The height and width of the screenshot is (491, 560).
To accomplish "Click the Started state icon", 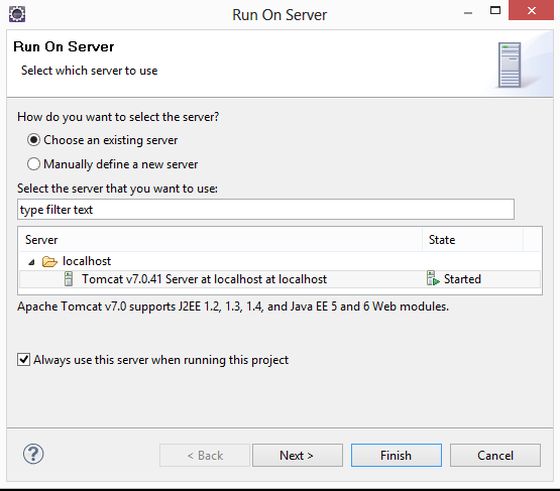I will click(432, 278).
